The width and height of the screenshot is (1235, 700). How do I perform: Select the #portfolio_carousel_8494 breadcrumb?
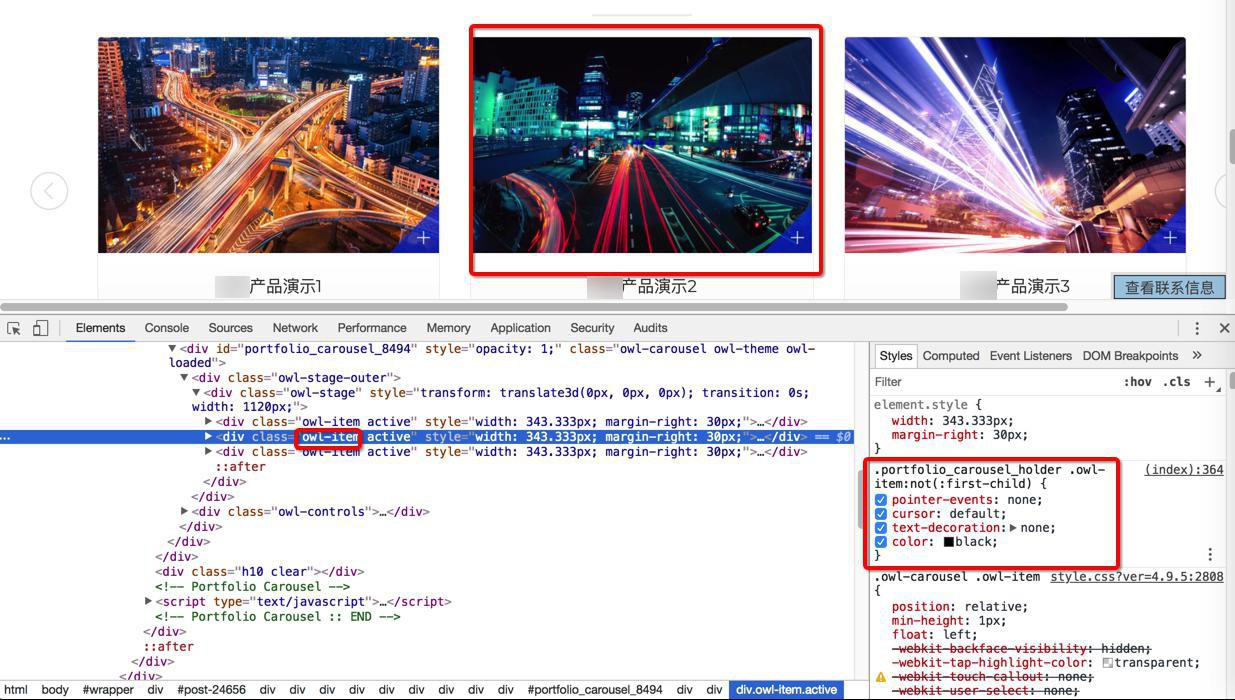tap(595, 690)
